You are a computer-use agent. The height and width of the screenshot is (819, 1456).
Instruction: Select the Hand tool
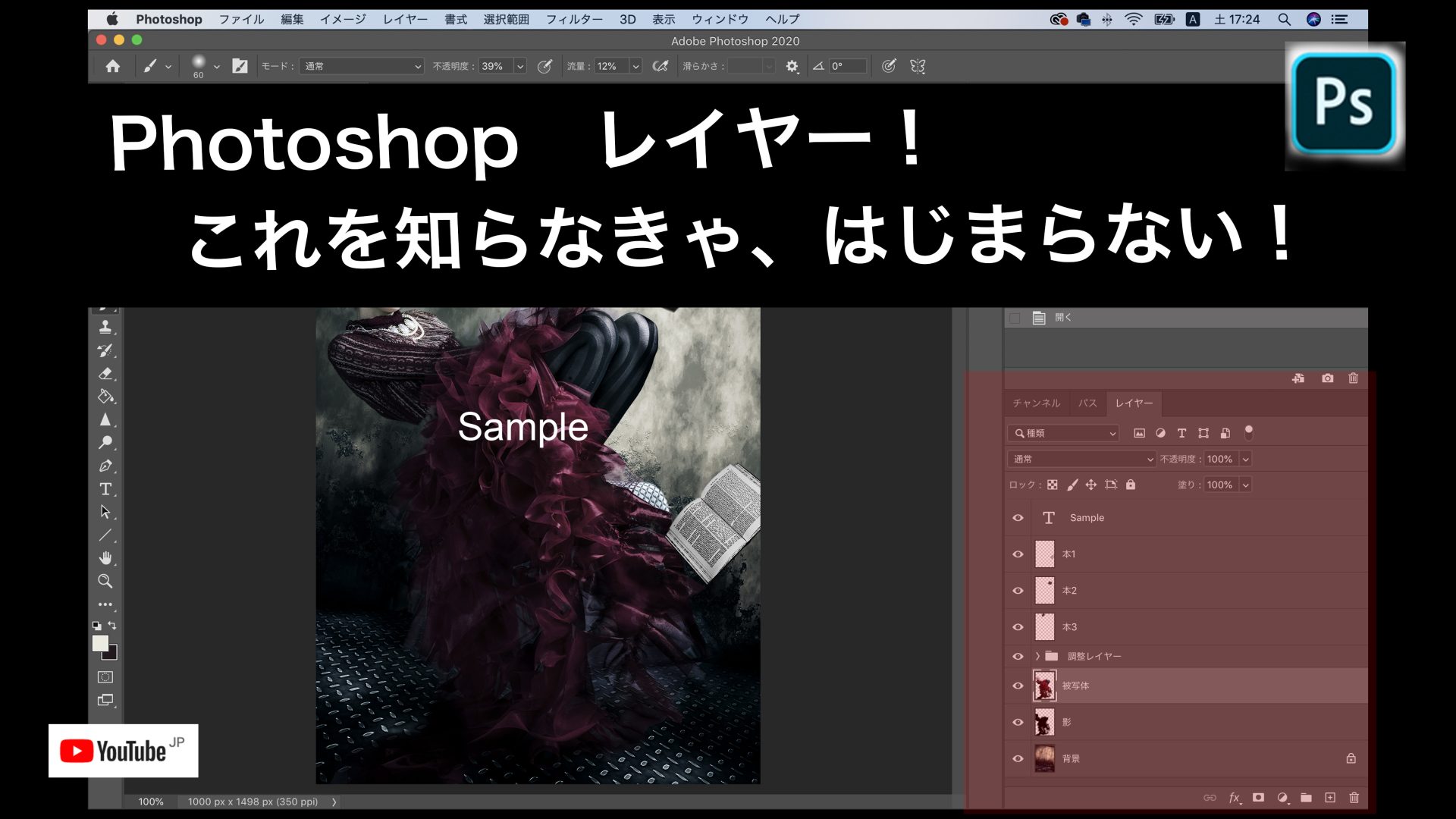[105, 558]
